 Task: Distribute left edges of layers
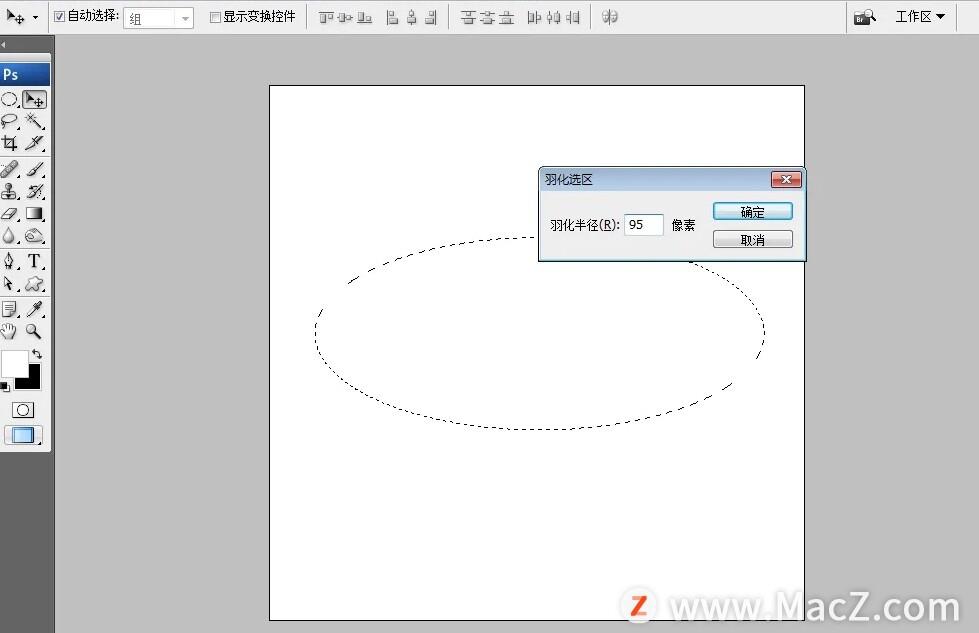pyautogui.click(x=534, y=17)
